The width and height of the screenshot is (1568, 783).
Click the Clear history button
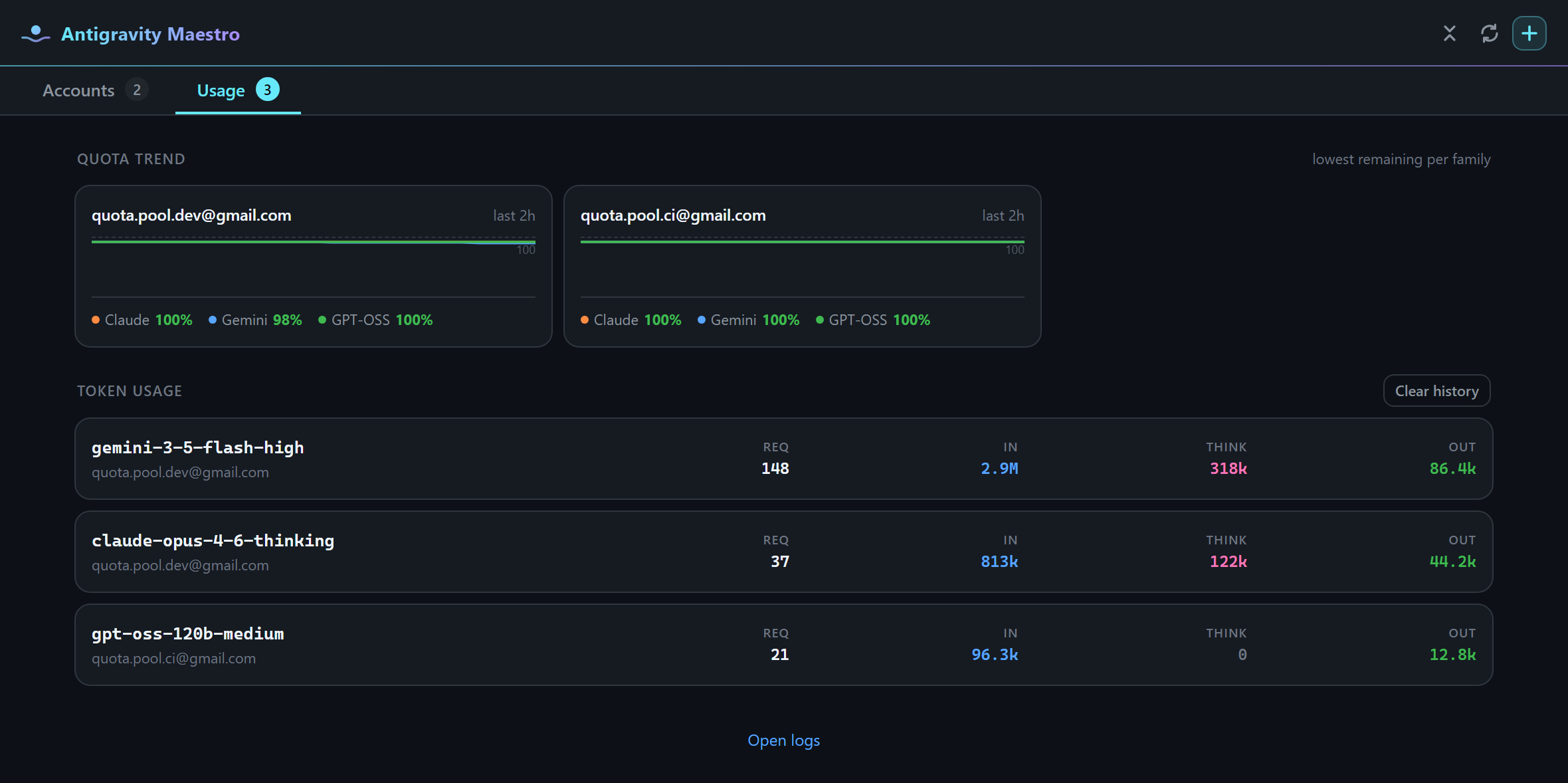click(1436, 391)
